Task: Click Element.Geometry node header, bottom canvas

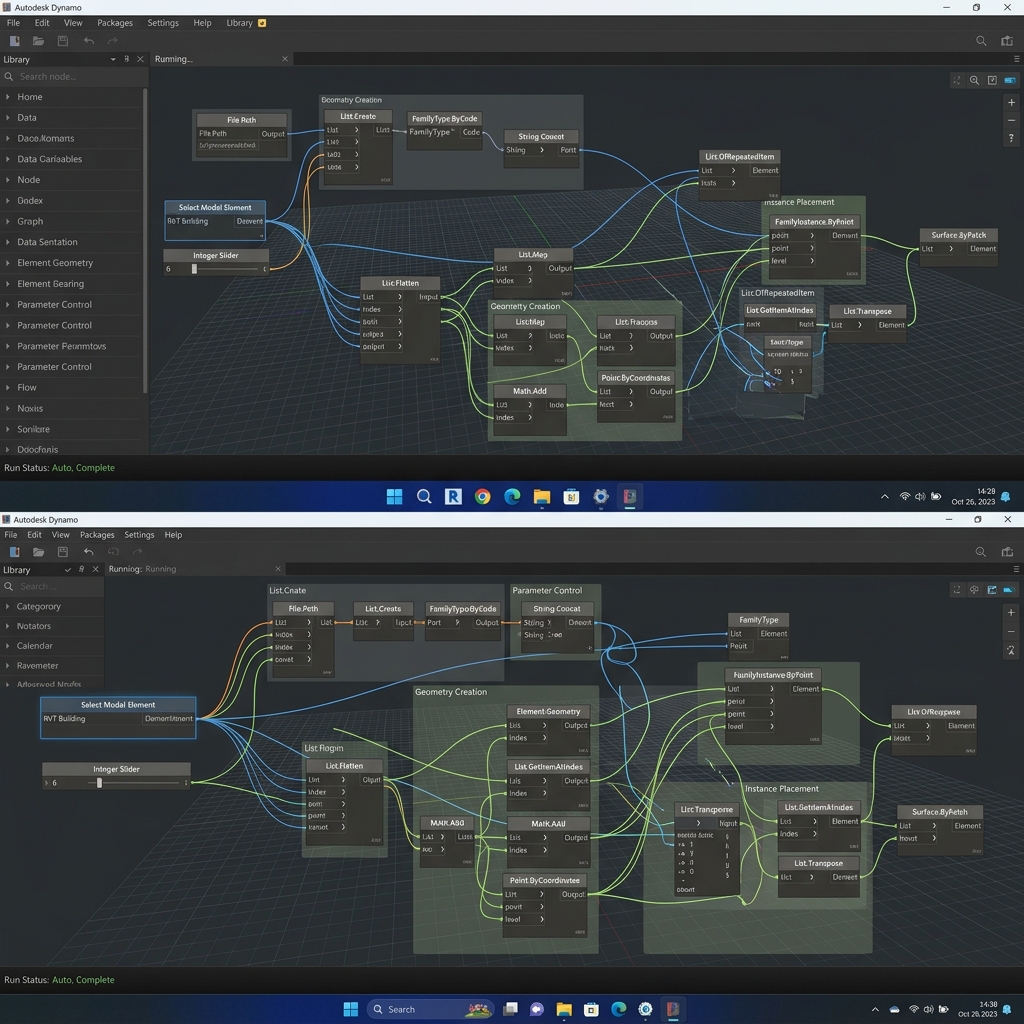Action: [548, 711]
